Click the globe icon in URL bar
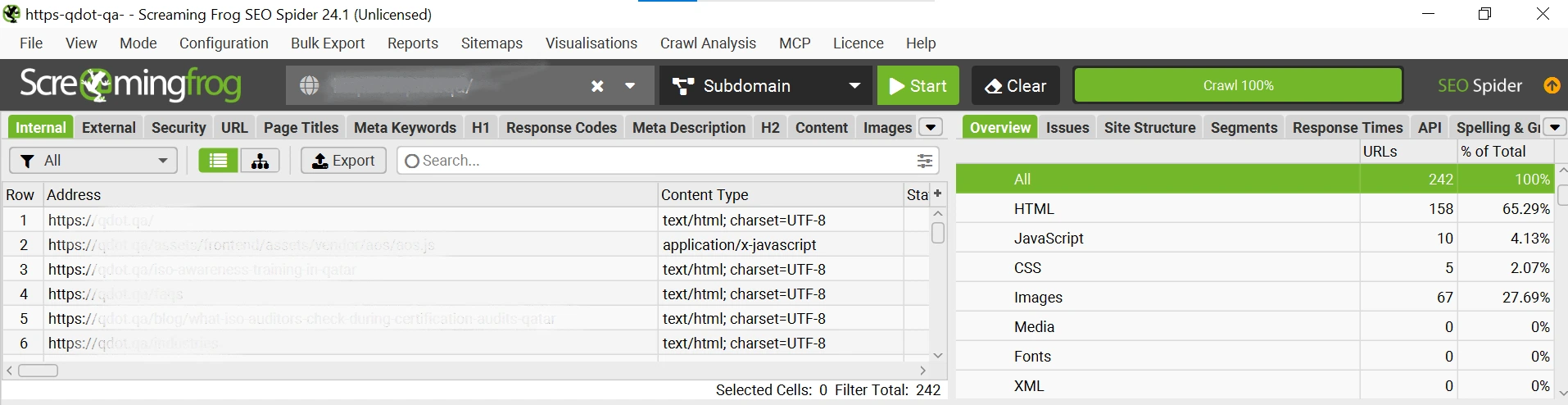1568x405 pixels. pos(309,85)
